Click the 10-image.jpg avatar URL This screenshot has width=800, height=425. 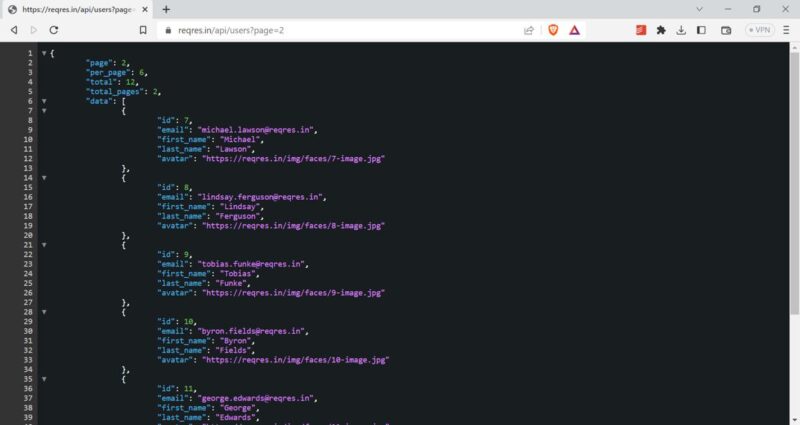tap(295, 360)
